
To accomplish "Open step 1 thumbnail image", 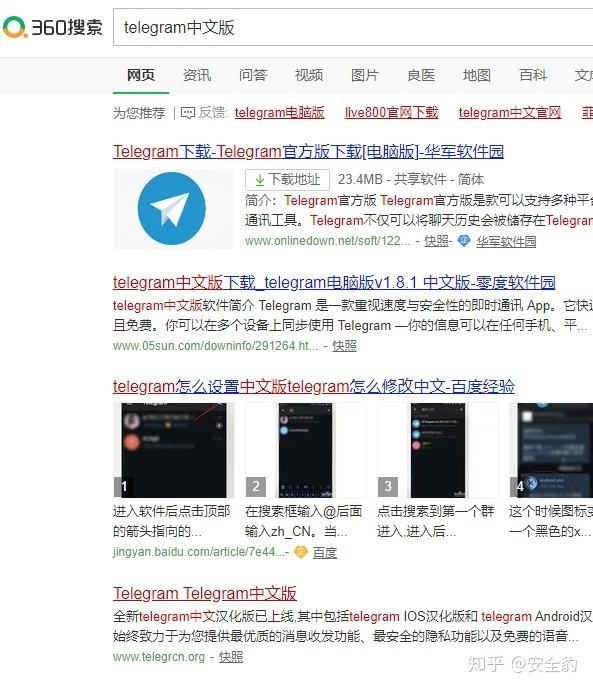I will (x=174, y=450).
